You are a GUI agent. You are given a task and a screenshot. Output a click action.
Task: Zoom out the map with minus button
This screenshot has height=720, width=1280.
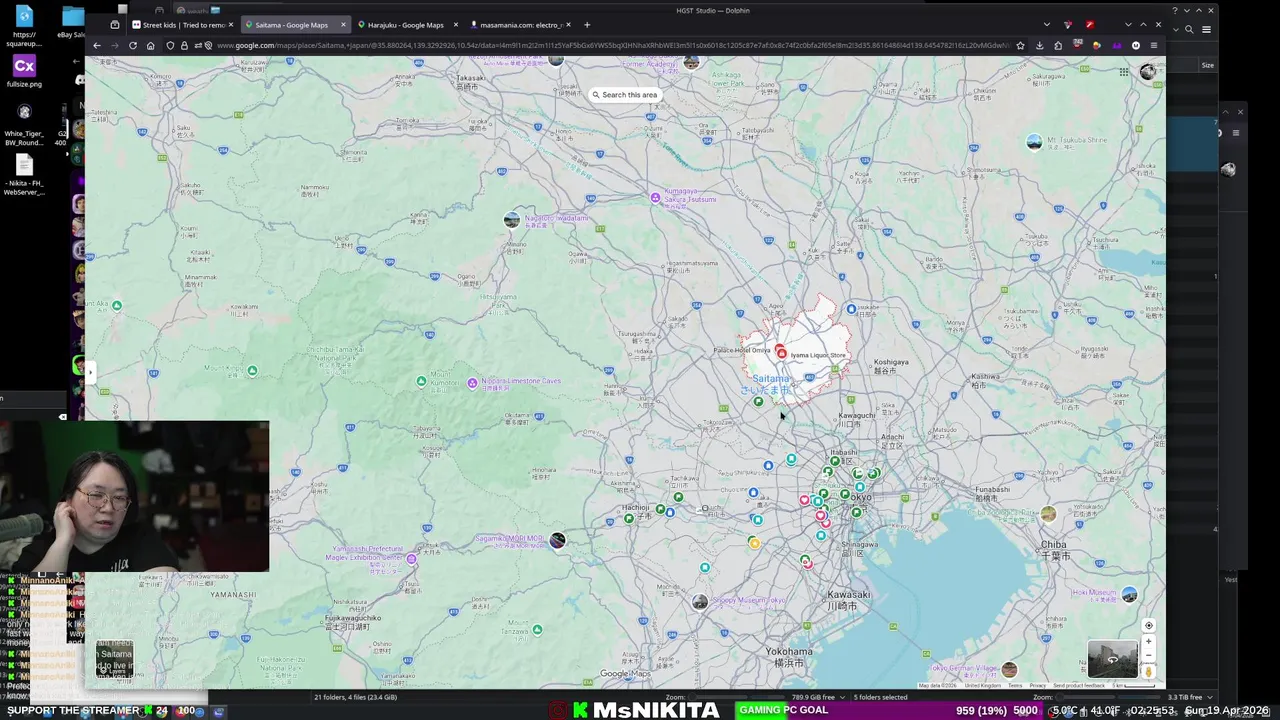click(1148, 655)
